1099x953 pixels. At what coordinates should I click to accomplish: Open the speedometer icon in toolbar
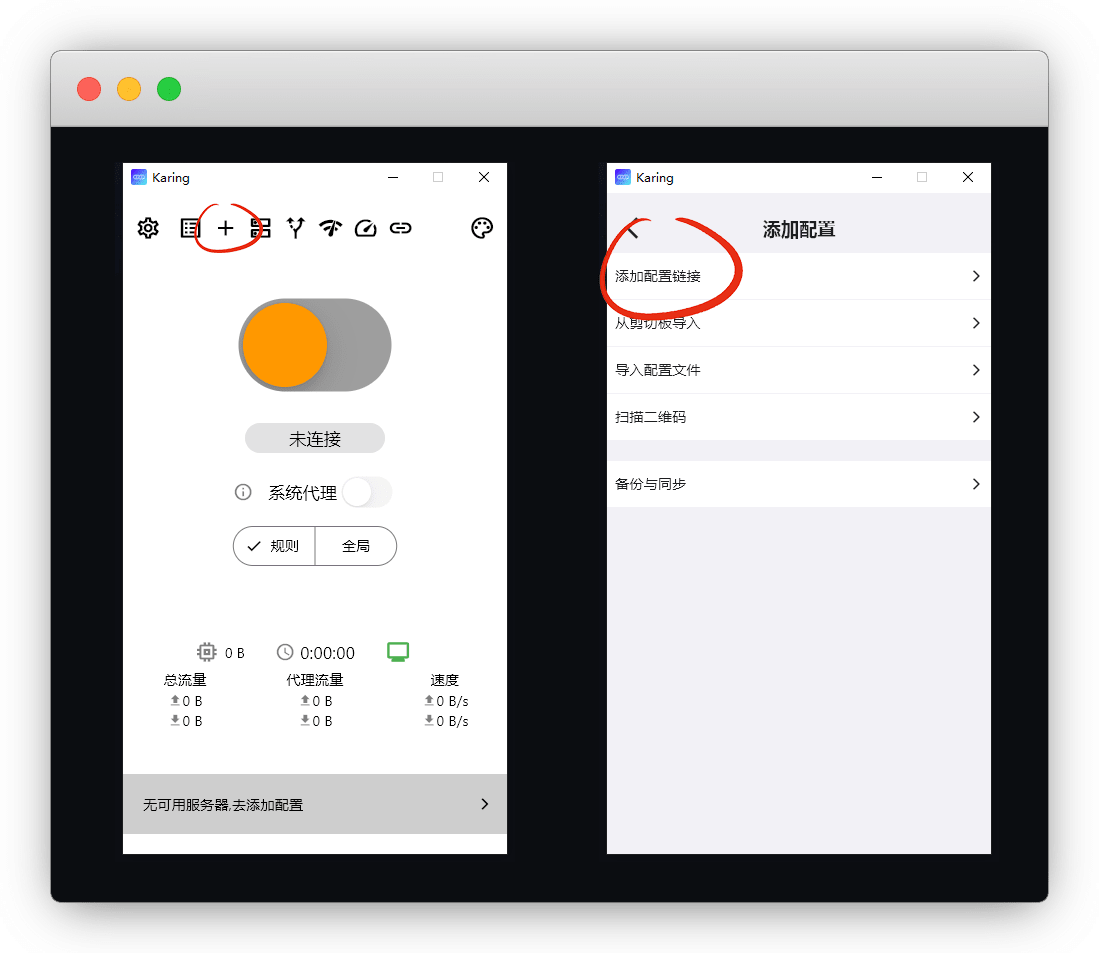(365, 228)
